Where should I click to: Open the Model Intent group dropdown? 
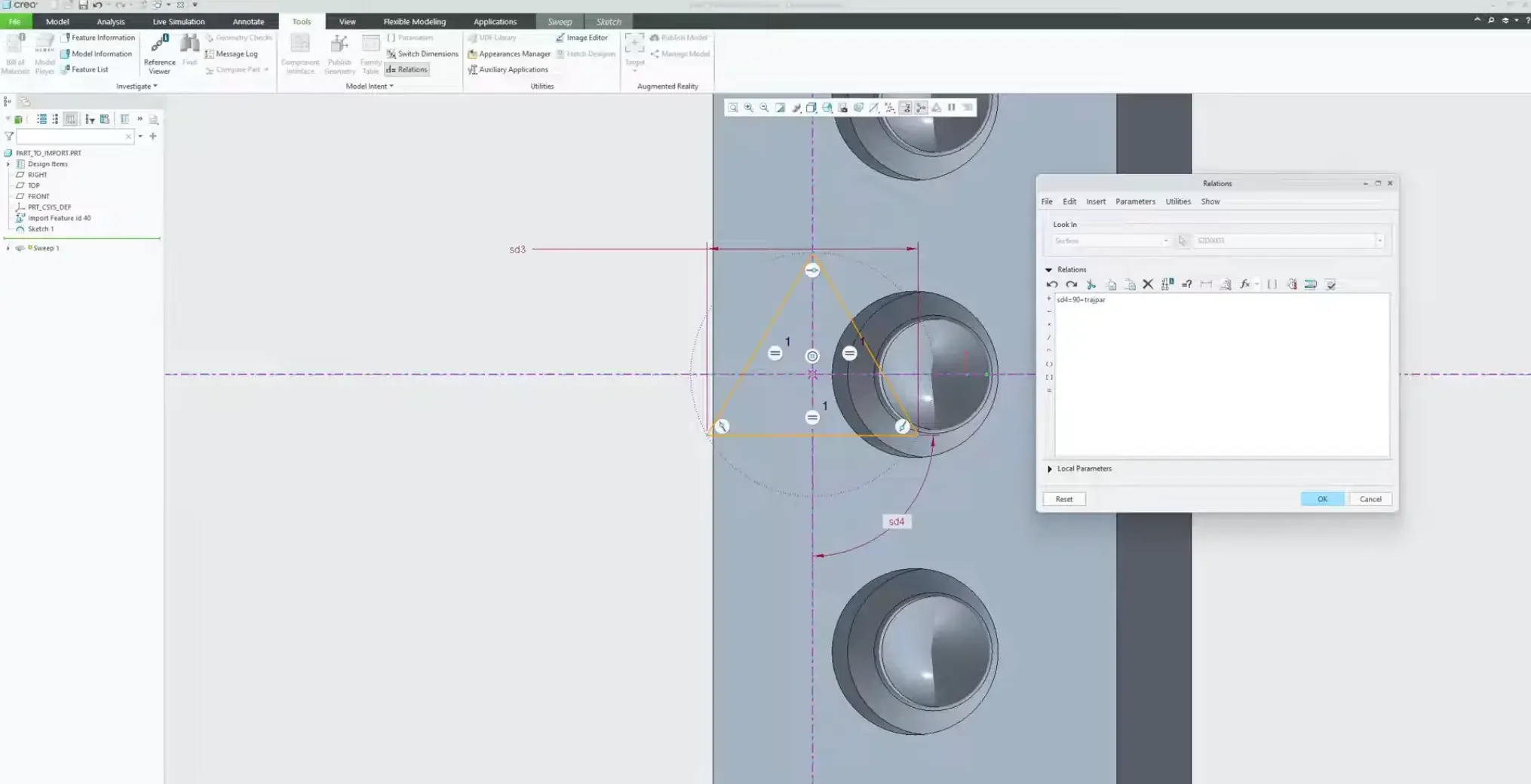coord(370,86)
